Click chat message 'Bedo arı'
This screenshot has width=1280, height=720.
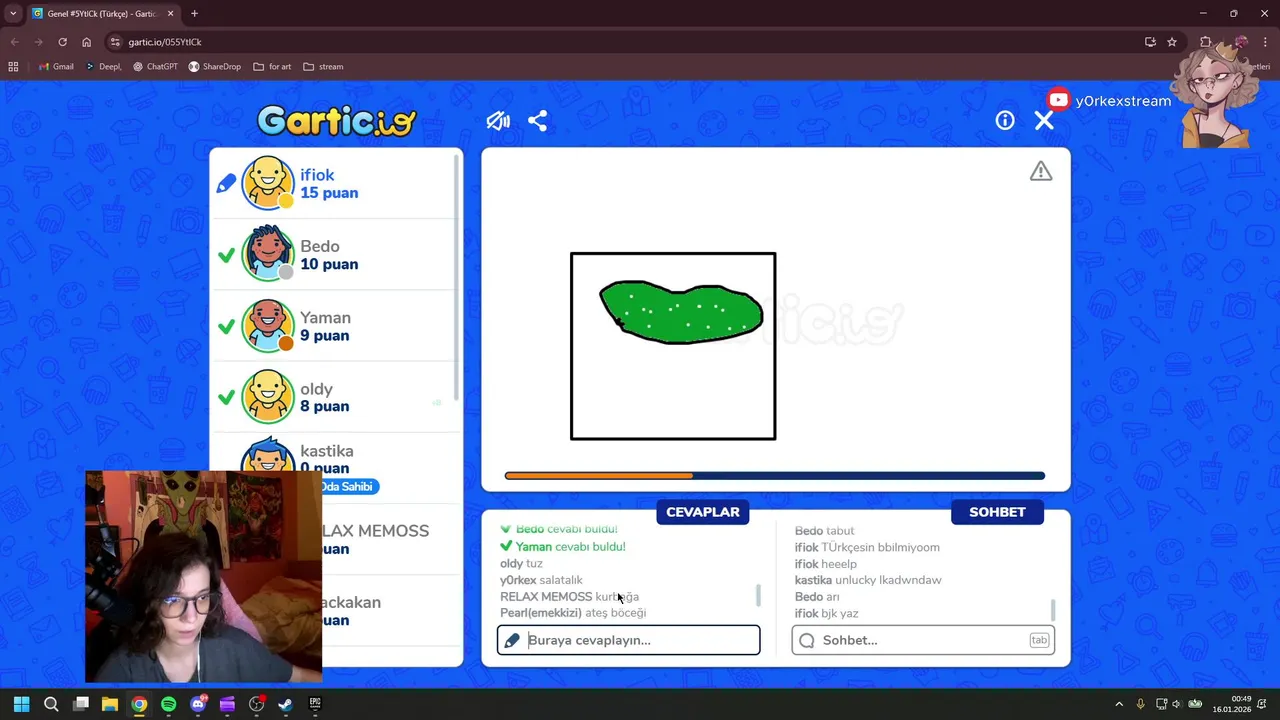[x=817, y=597]
